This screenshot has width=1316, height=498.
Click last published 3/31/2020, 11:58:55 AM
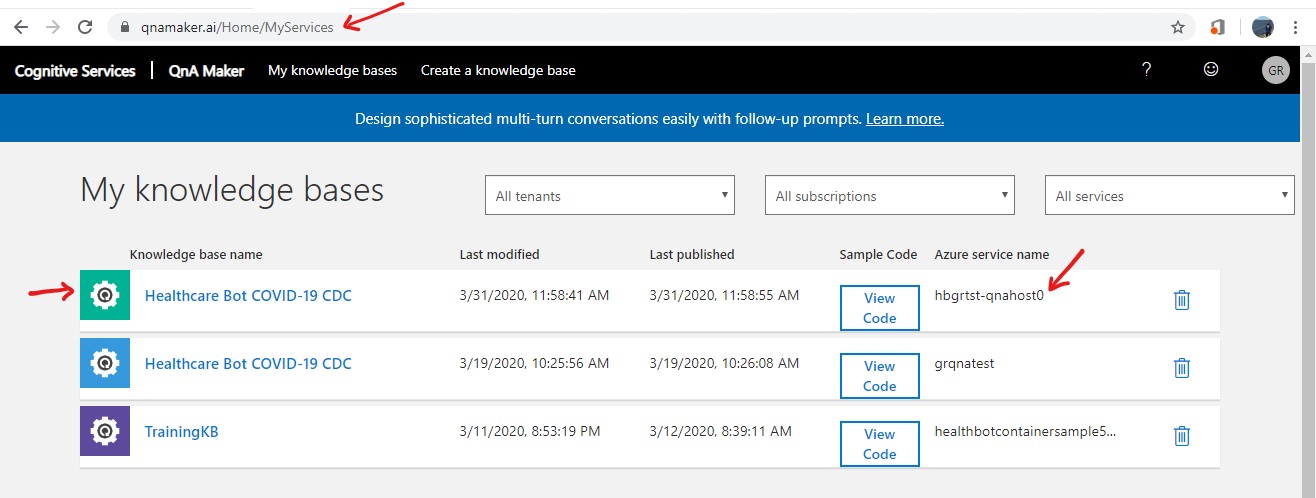pyautogui.click(x=724, y=295)
